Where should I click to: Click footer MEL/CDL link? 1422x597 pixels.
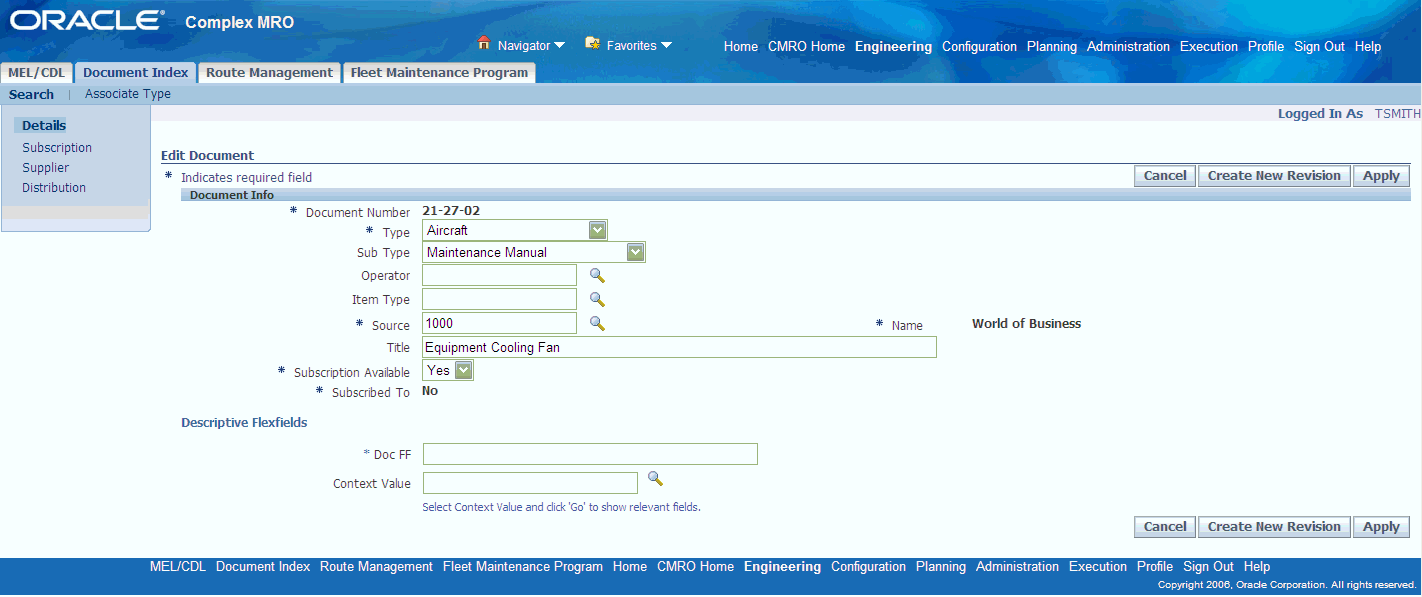click(178, 567)
